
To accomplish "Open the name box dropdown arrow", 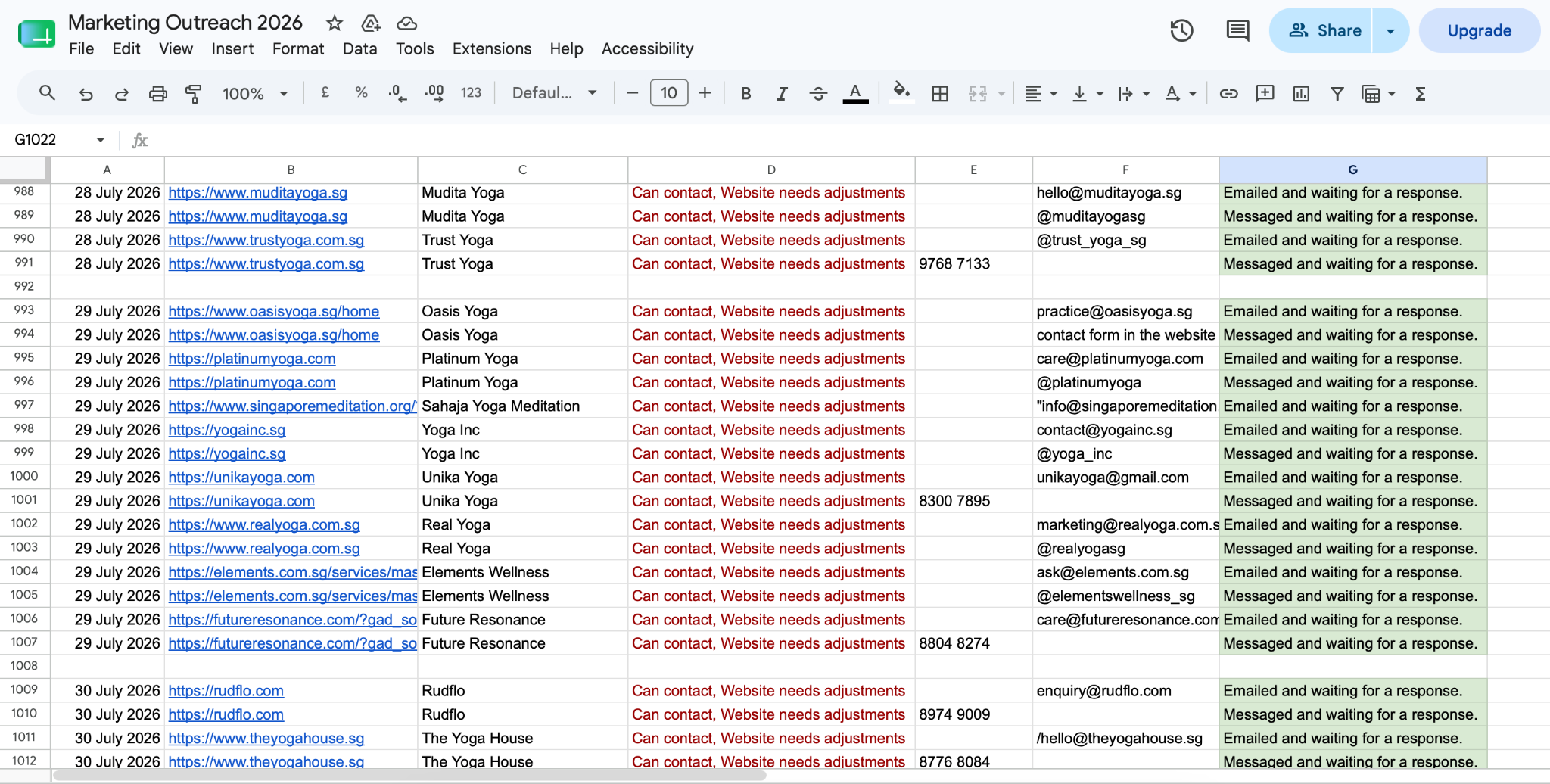I will pos(100,139).
